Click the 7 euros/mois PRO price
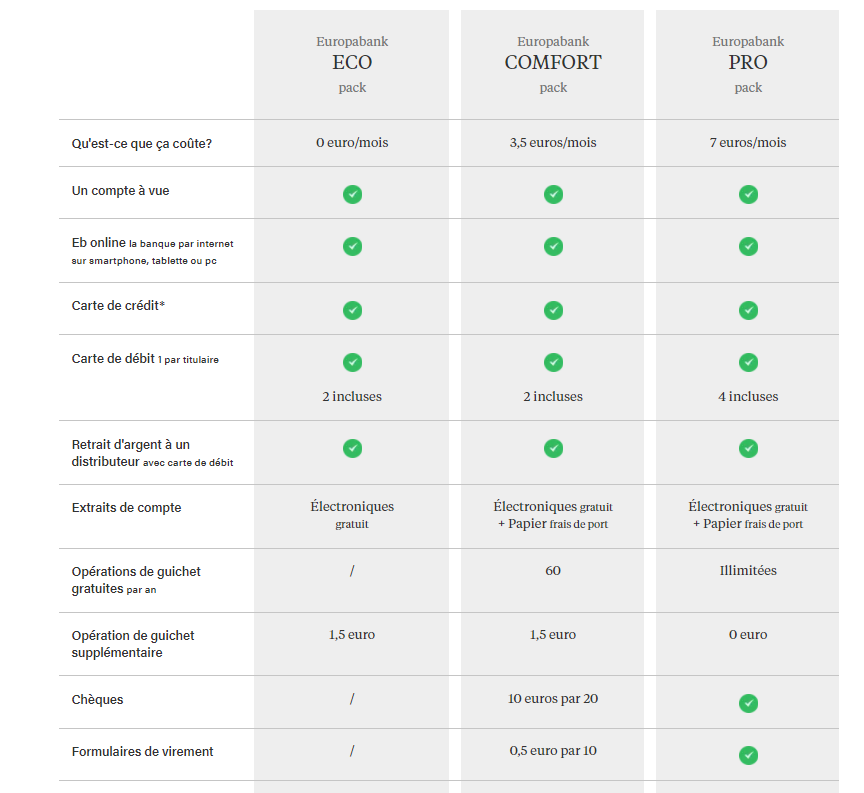 (x=748, y=143)
